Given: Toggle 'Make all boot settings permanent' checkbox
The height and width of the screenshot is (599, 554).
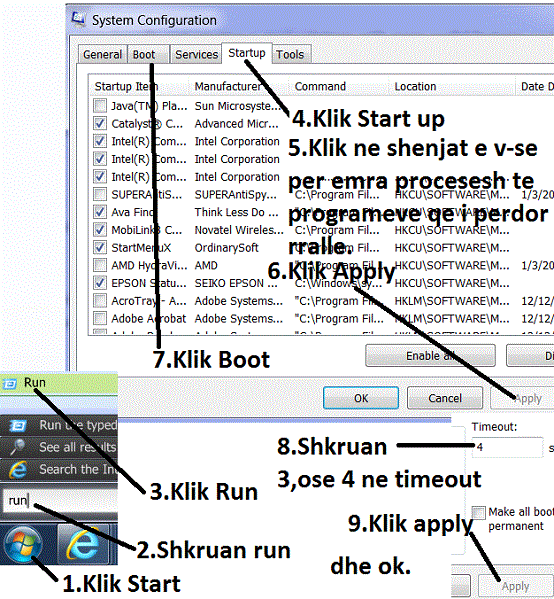Looking at the screenshot, I should pos(479,512).
